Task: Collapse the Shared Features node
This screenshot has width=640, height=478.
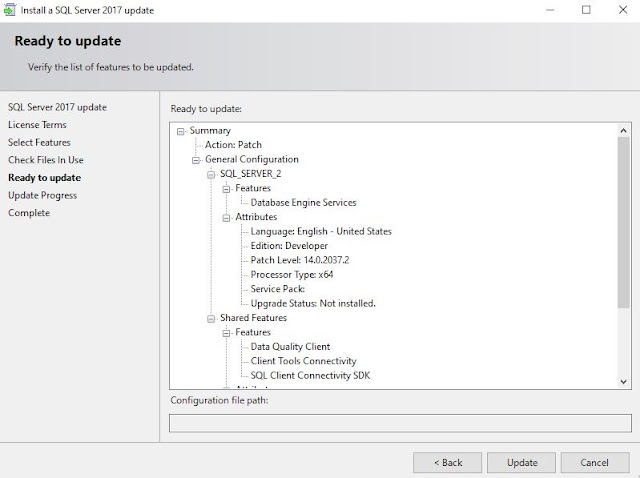Action: point(211,319)
